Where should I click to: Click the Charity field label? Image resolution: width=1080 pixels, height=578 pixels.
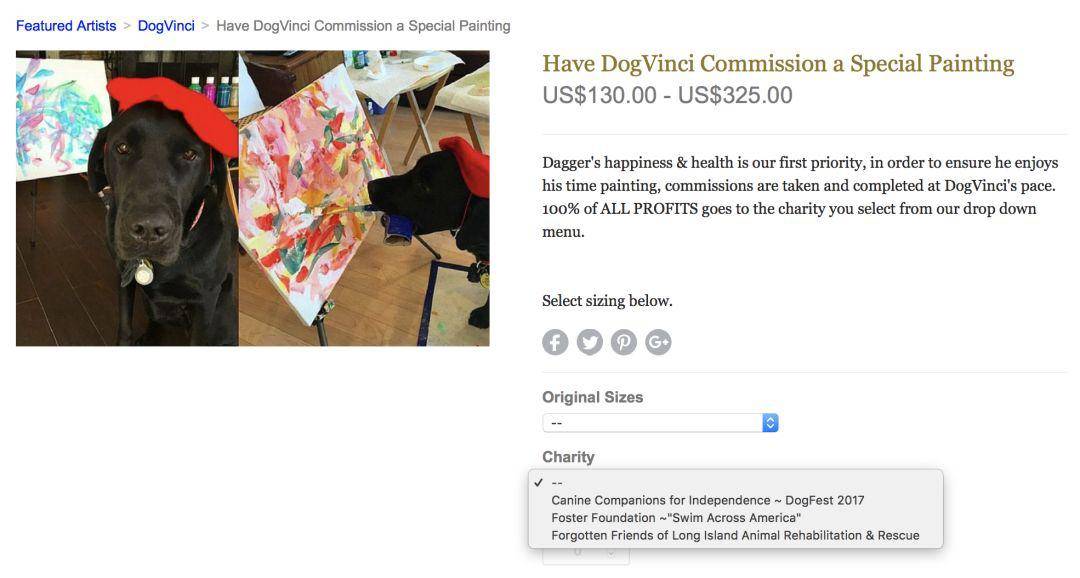(x=568, y=457)
